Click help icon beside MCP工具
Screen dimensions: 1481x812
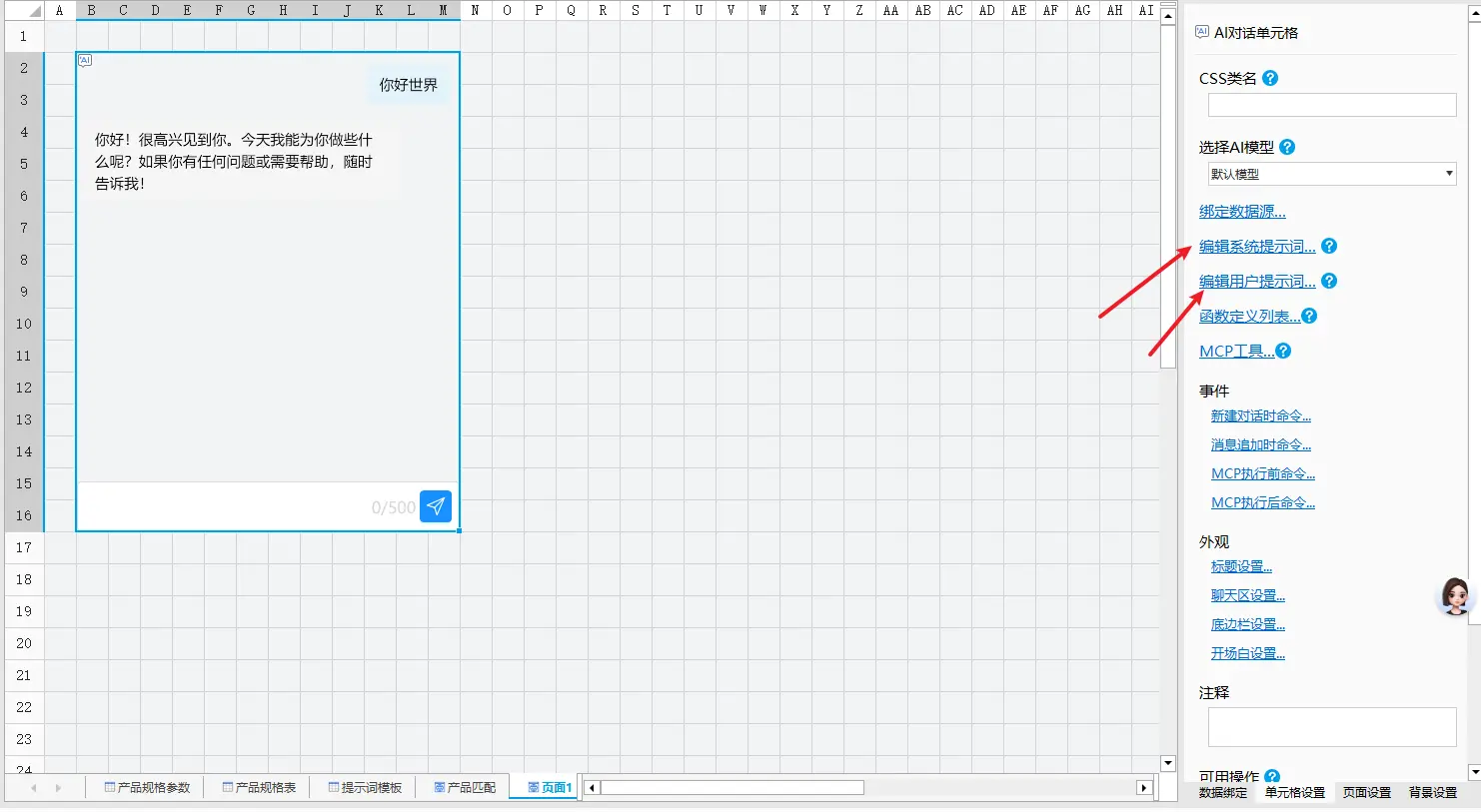tap(1283, 351)
